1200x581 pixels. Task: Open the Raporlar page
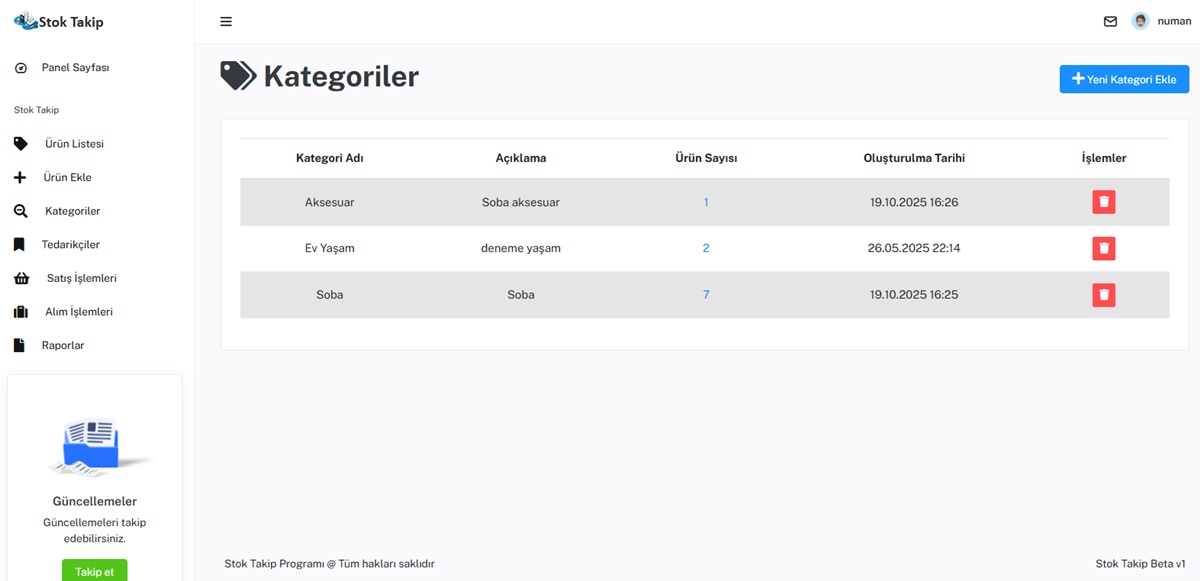point(62,345)
